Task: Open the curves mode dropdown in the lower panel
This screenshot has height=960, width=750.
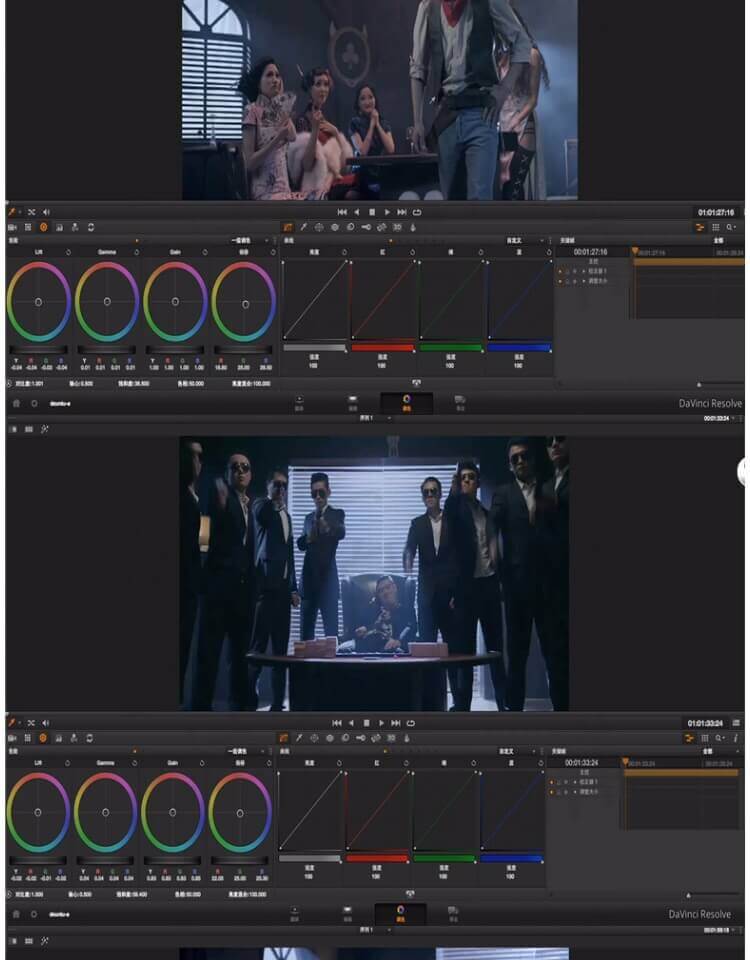Action: (516, 751)
